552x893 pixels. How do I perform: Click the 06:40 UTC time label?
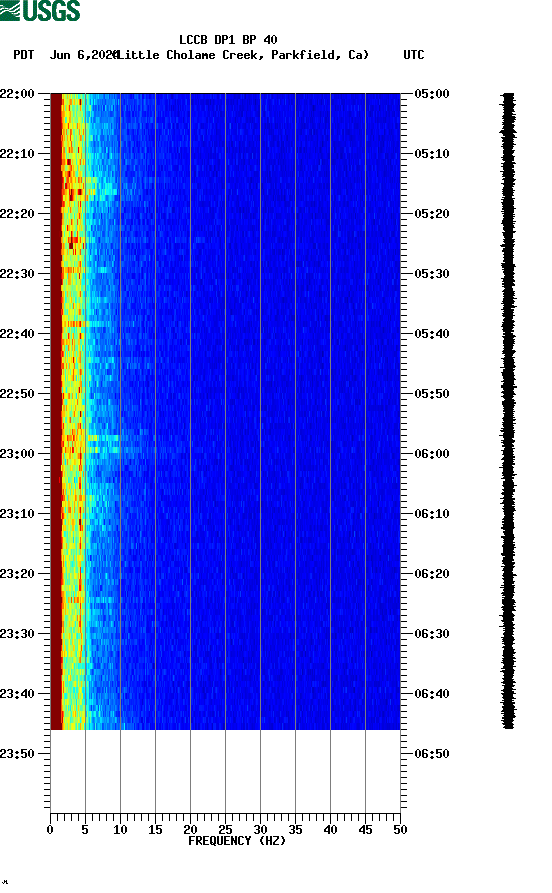[x=432, y=694]
